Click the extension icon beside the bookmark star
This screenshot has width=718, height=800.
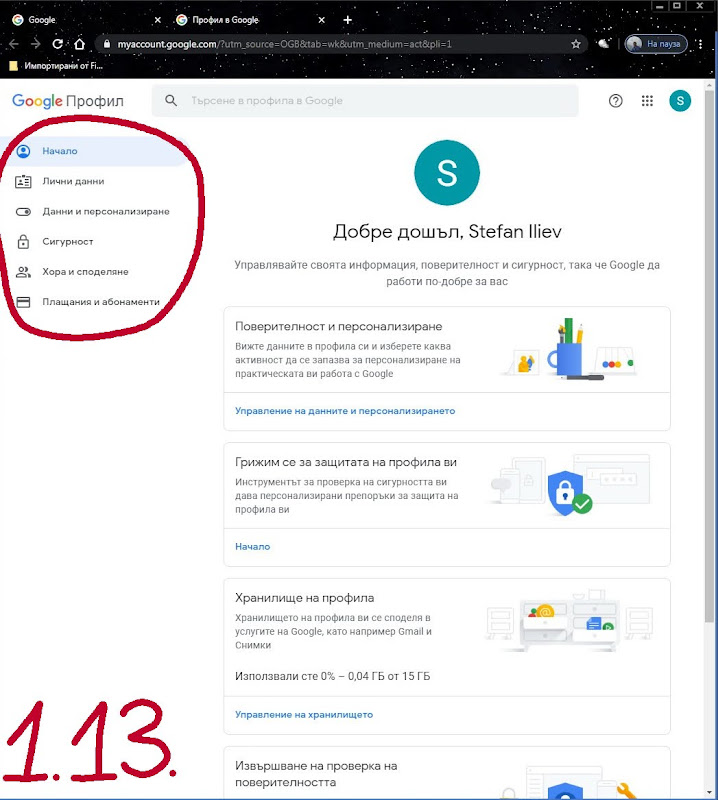(603, 44)
